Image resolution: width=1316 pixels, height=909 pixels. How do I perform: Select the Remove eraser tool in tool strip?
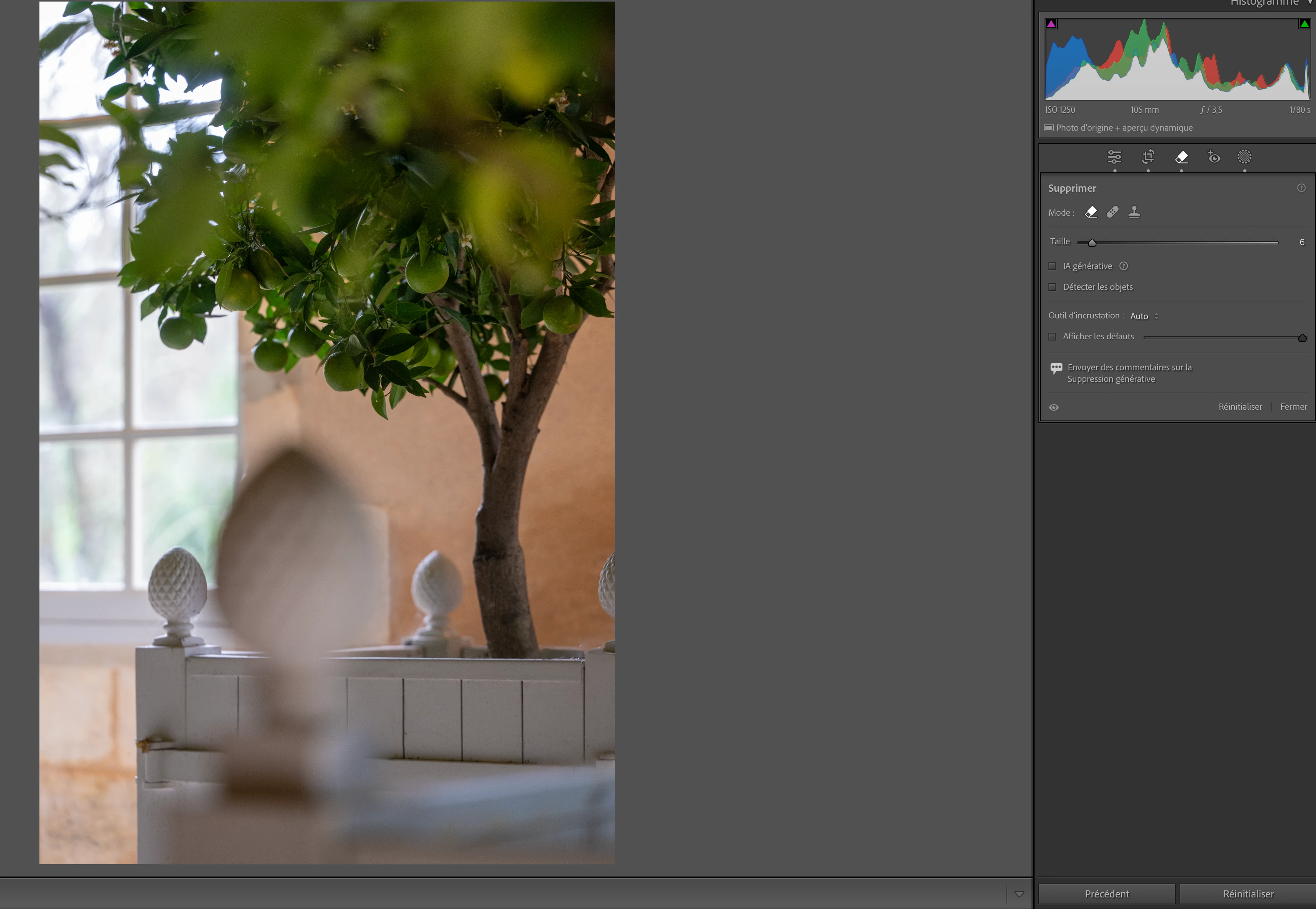click(1181, 157)
